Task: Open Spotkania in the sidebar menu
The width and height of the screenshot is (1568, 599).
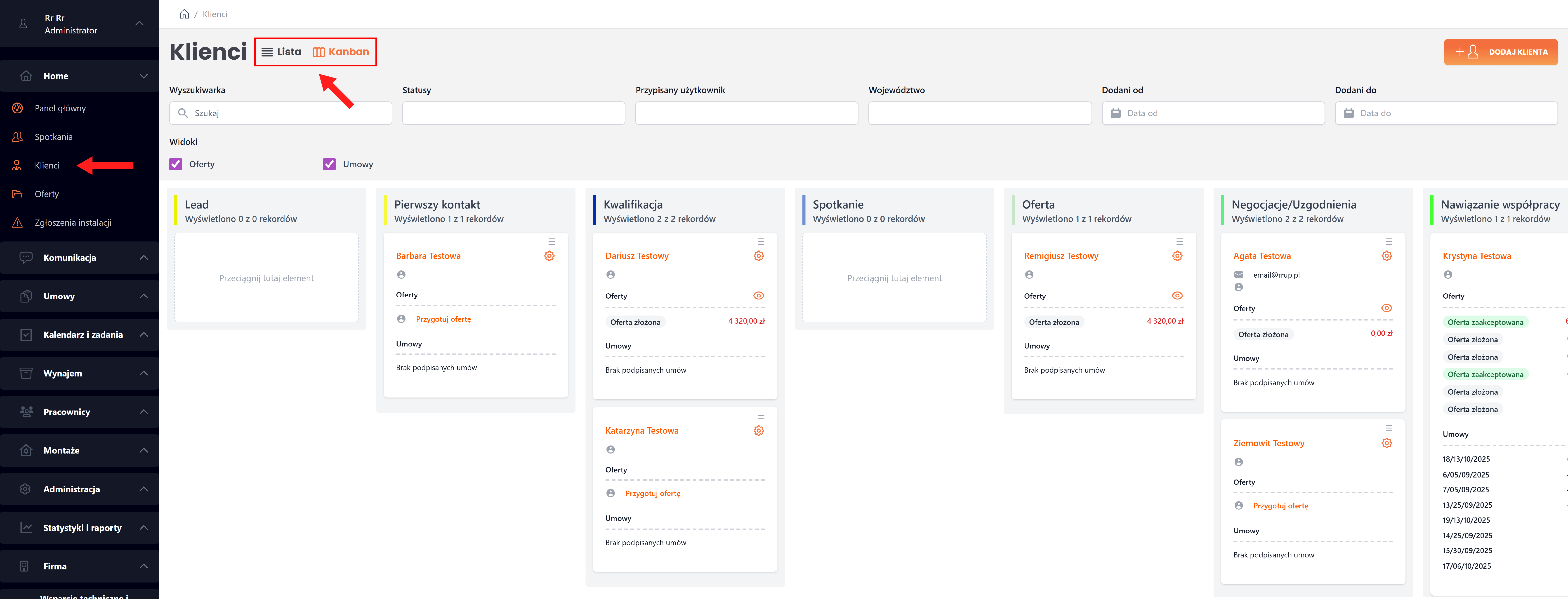Action: tap(54, 137)
